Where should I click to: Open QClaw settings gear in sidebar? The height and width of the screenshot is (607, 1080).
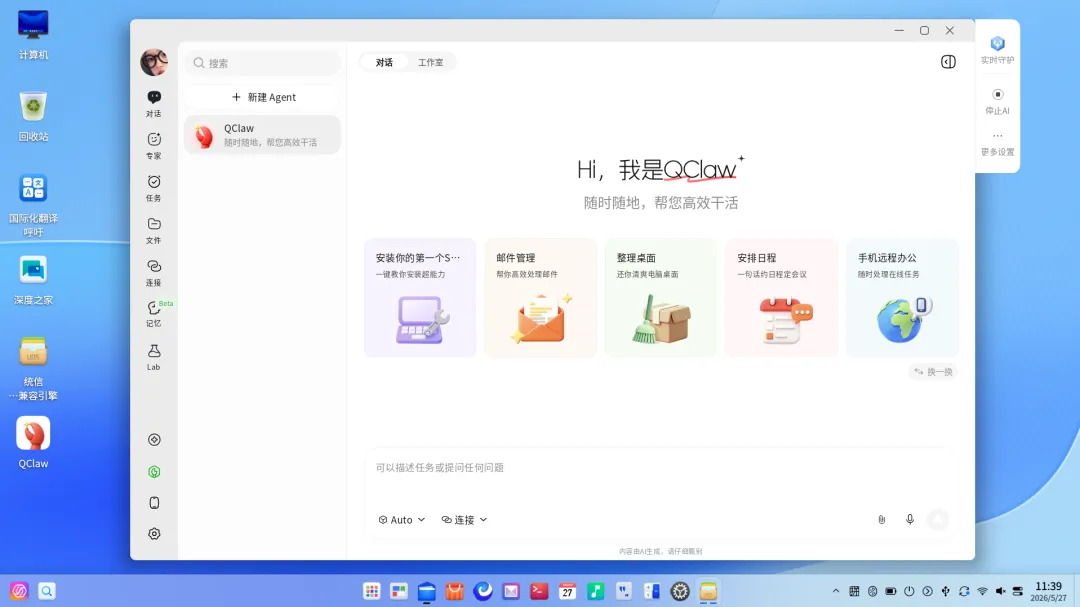point(154,534)
